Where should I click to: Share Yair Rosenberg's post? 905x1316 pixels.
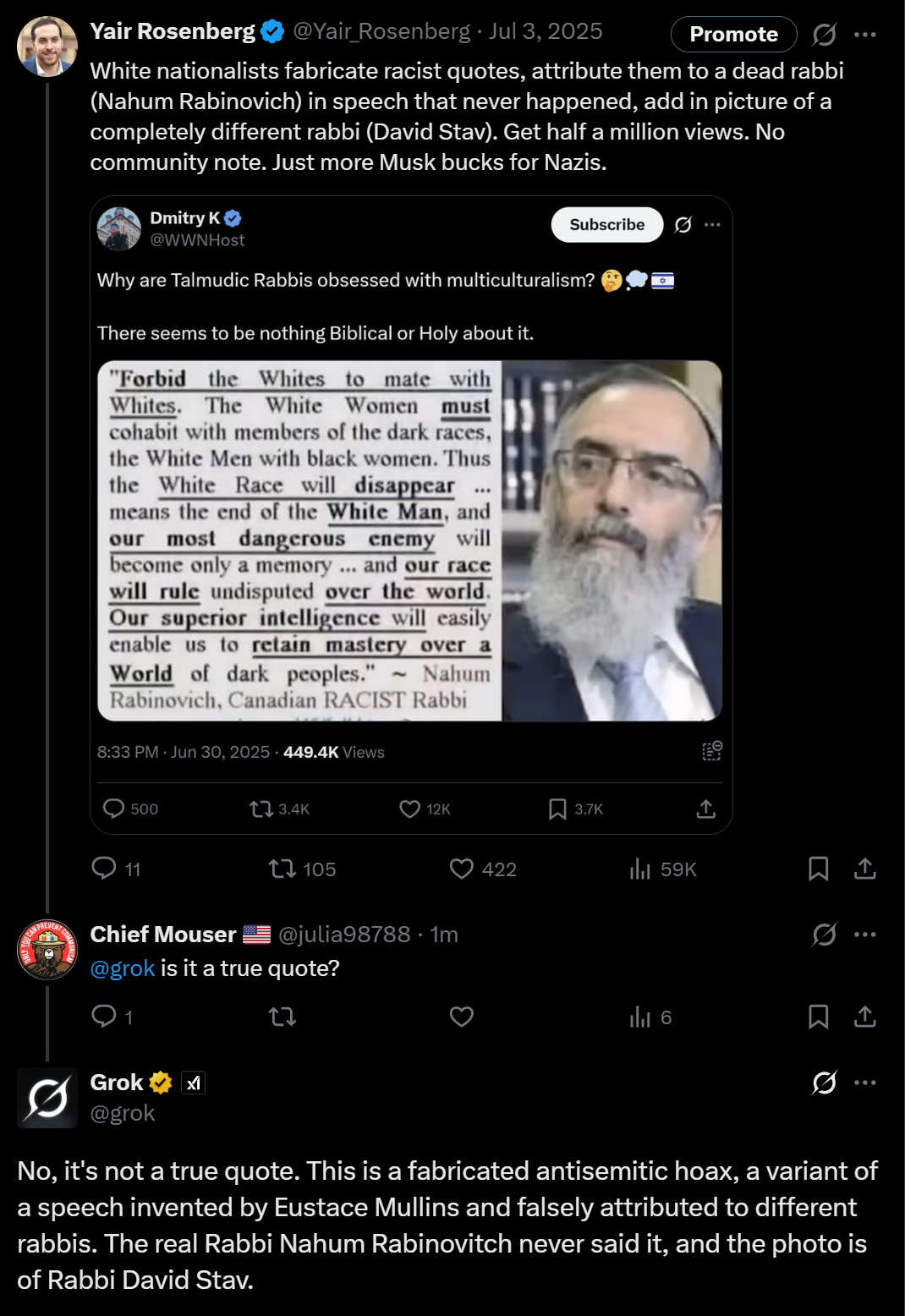tap(864, 869)
